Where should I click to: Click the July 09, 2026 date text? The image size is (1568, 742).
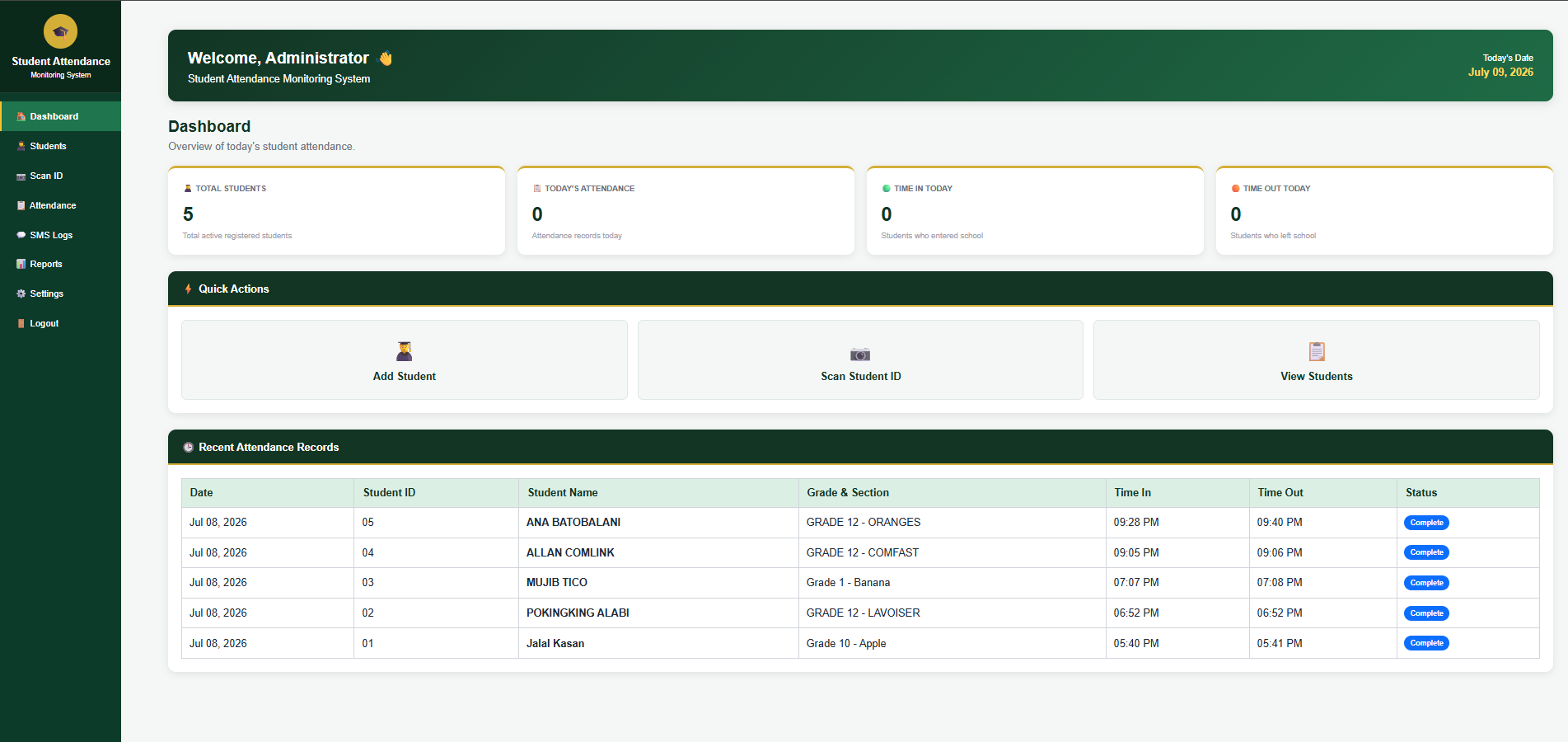1500,72
